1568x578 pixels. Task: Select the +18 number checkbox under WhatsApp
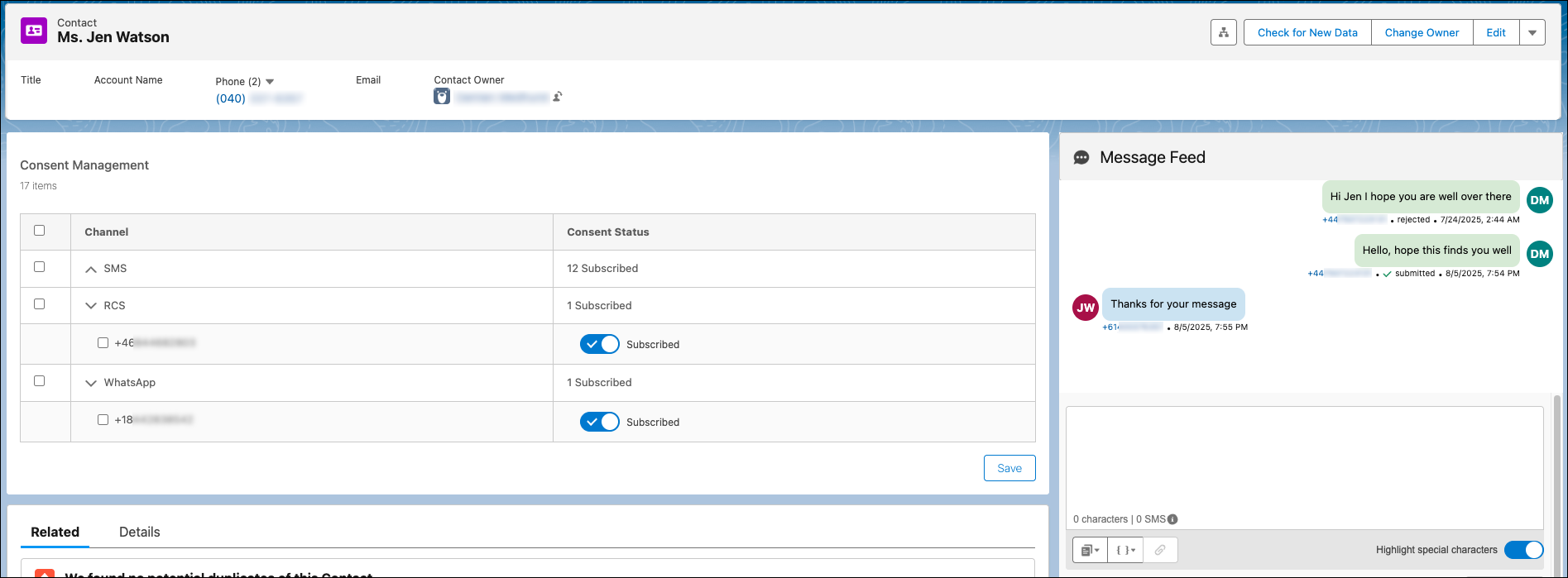(103, 420)
